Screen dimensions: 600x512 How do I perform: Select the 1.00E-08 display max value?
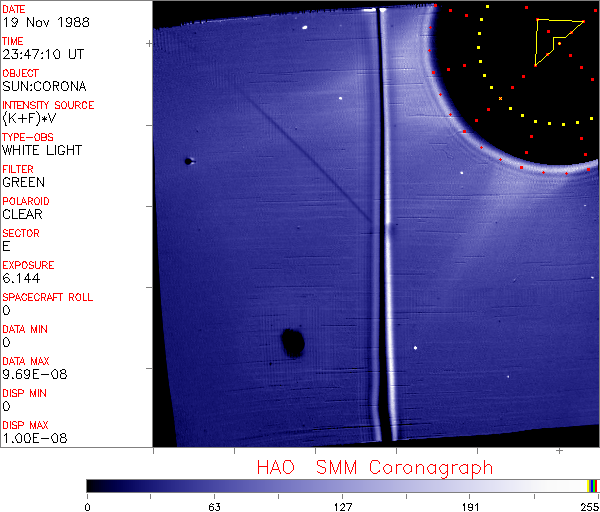[35, 438]
